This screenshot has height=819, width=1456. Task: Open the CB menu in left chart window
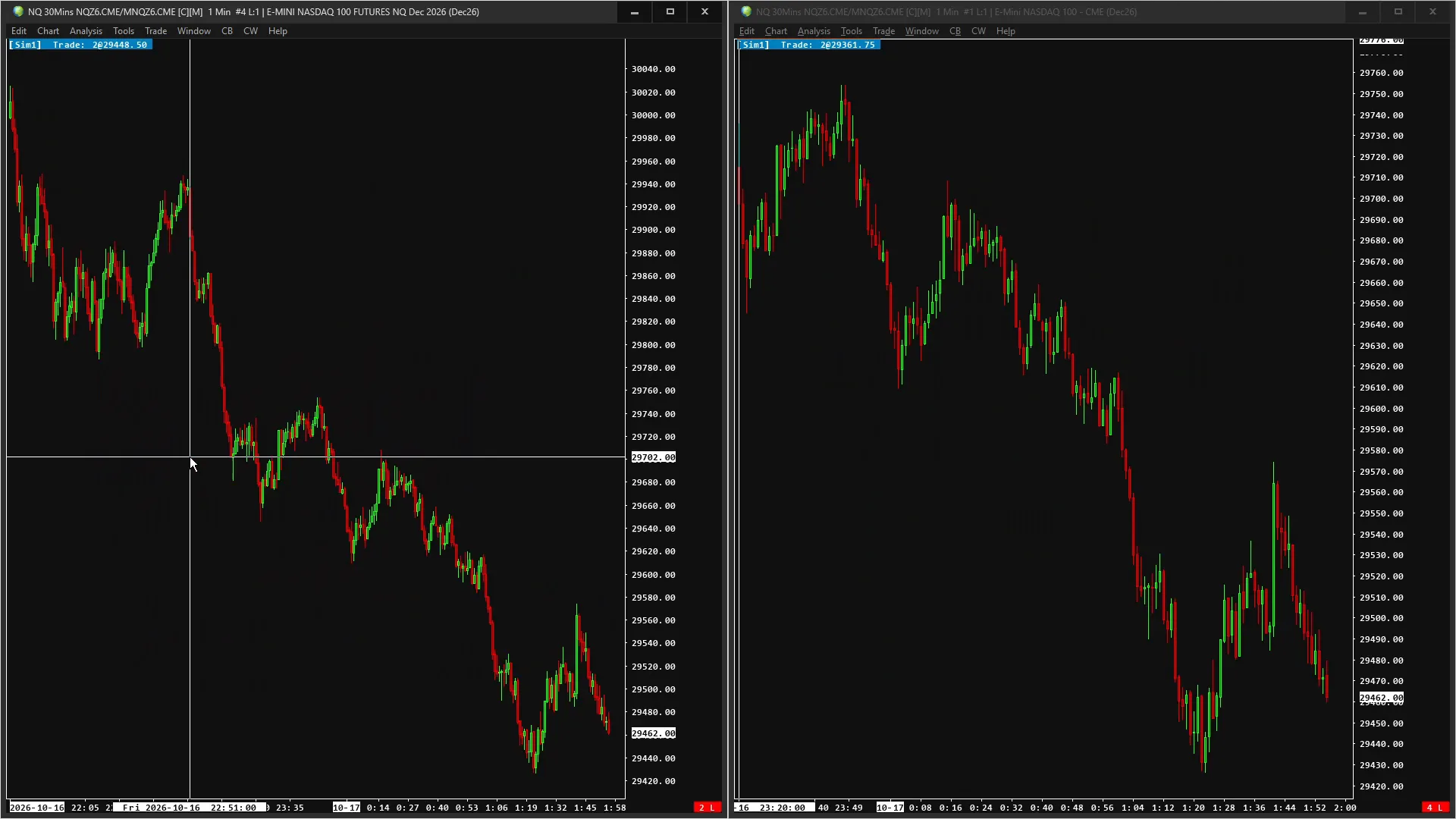[227, 31]
